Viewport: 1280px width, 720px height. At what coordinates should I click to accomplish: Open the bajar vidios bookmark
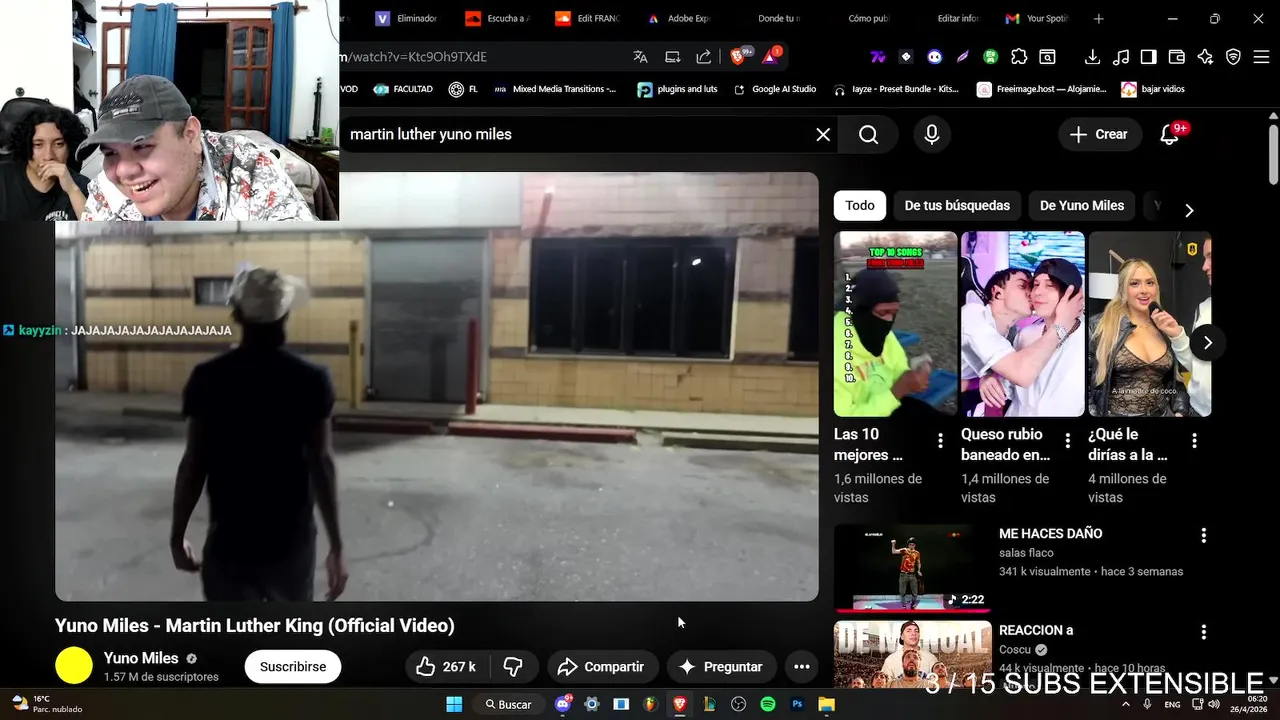(1153, 89)
